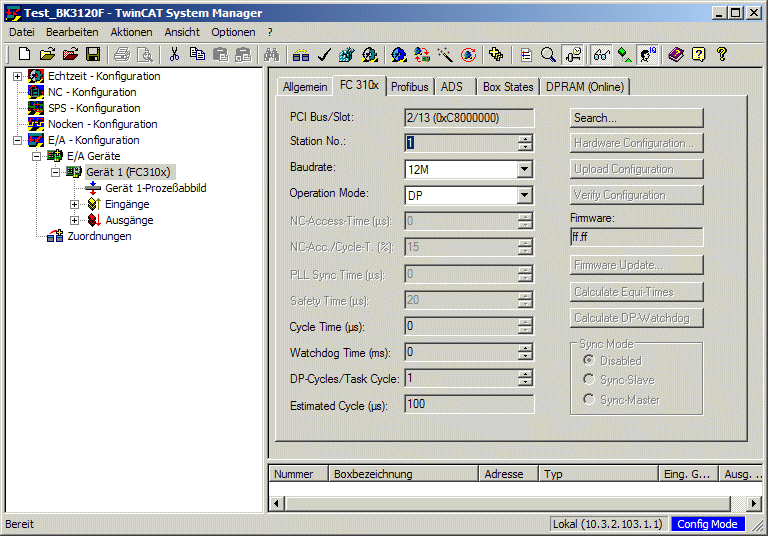Screen dimensions: 768x536
Task: Switch to the Profibus tab
Action: pos(409,87)
